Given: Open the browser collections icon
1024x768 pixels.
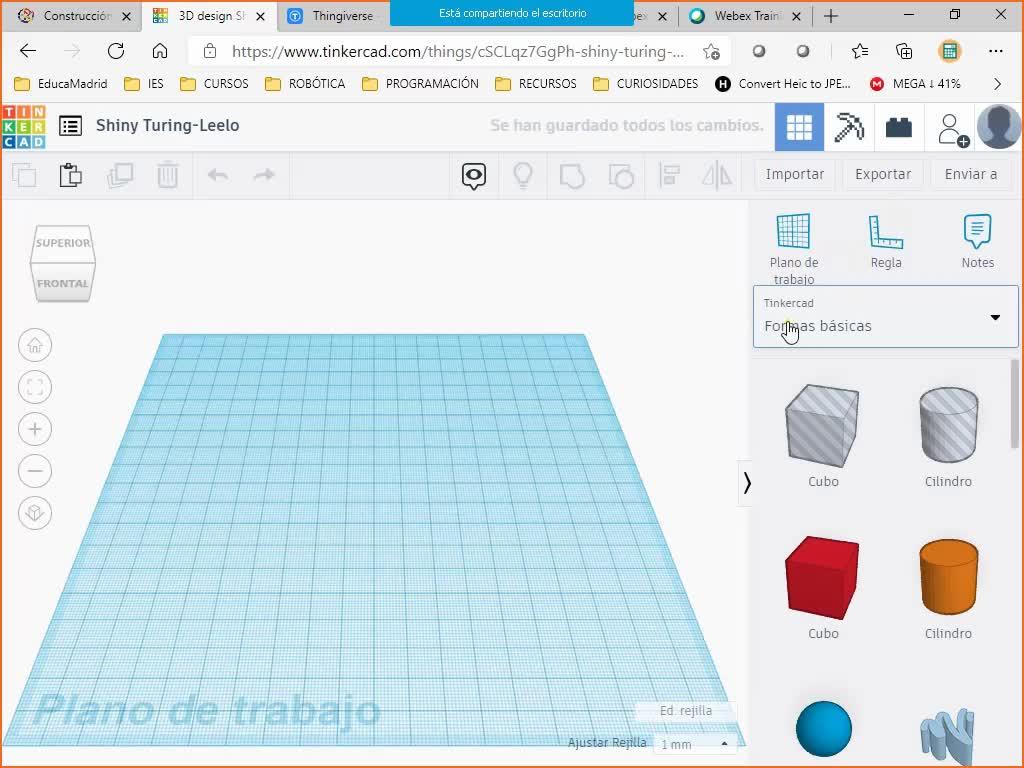Looking at the screenshot, I should point(904,51).
